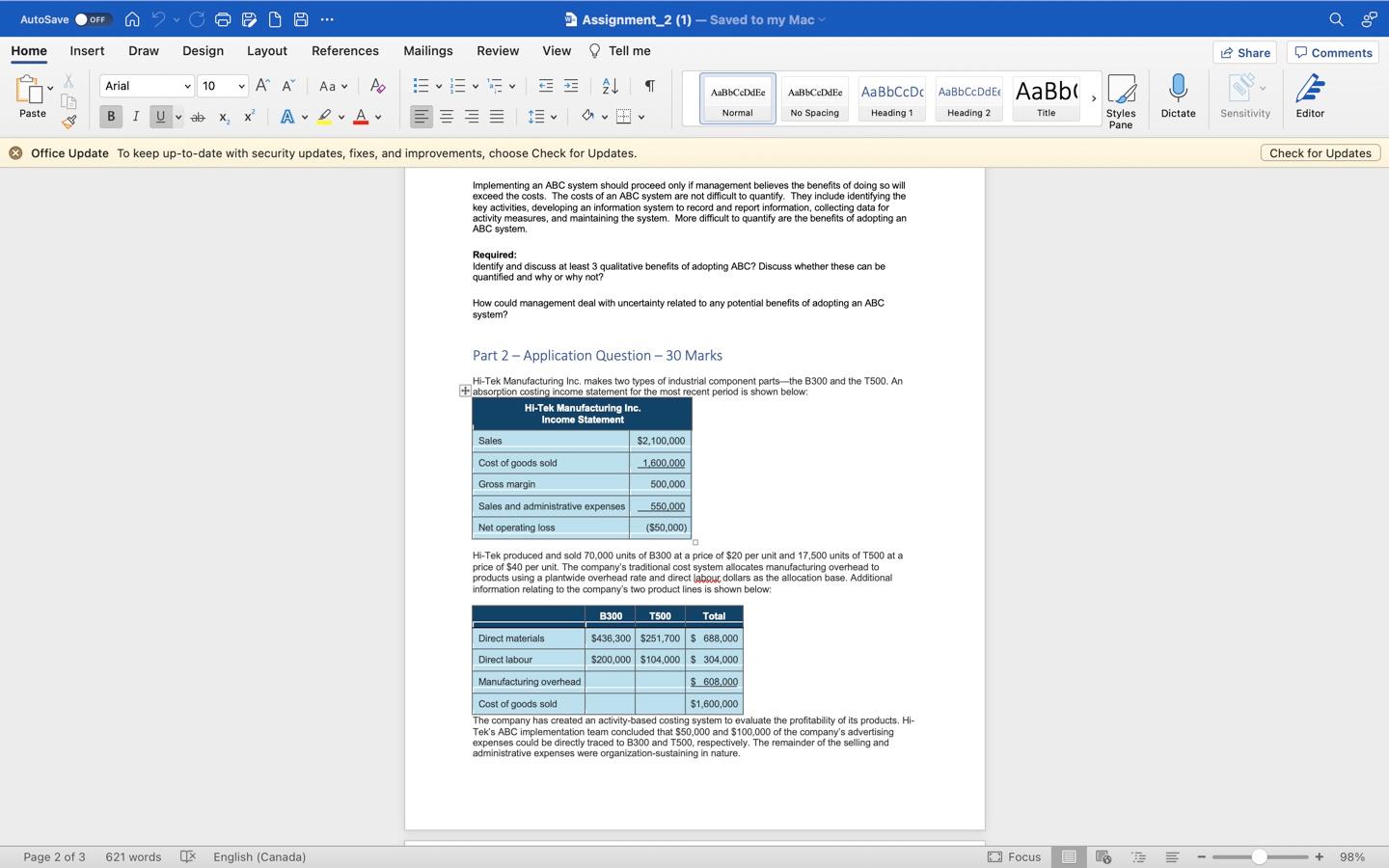1389x868 pixels.
Task: Select the Format Painter tool
Action: (x=68, y=122)
